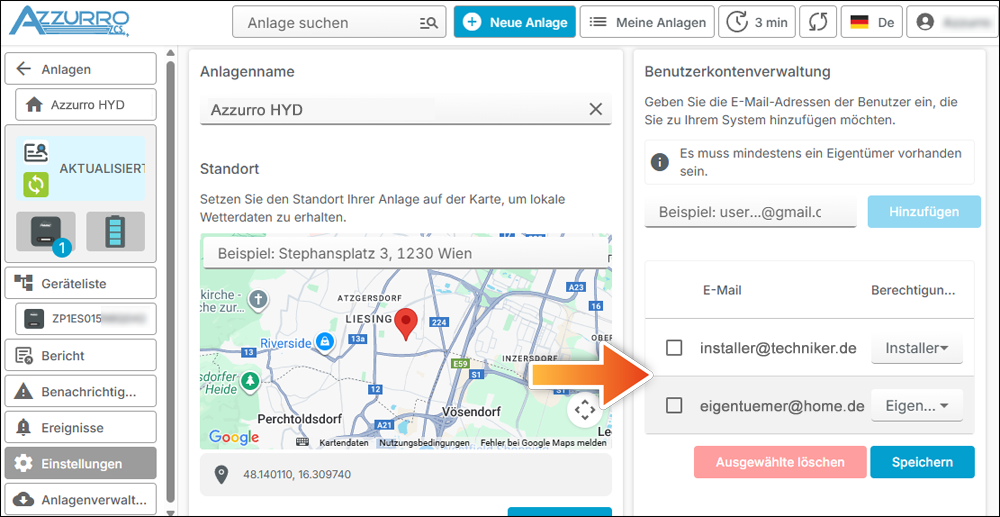Open the user account profile icon
1000x517 pixels.
point(925,22)
